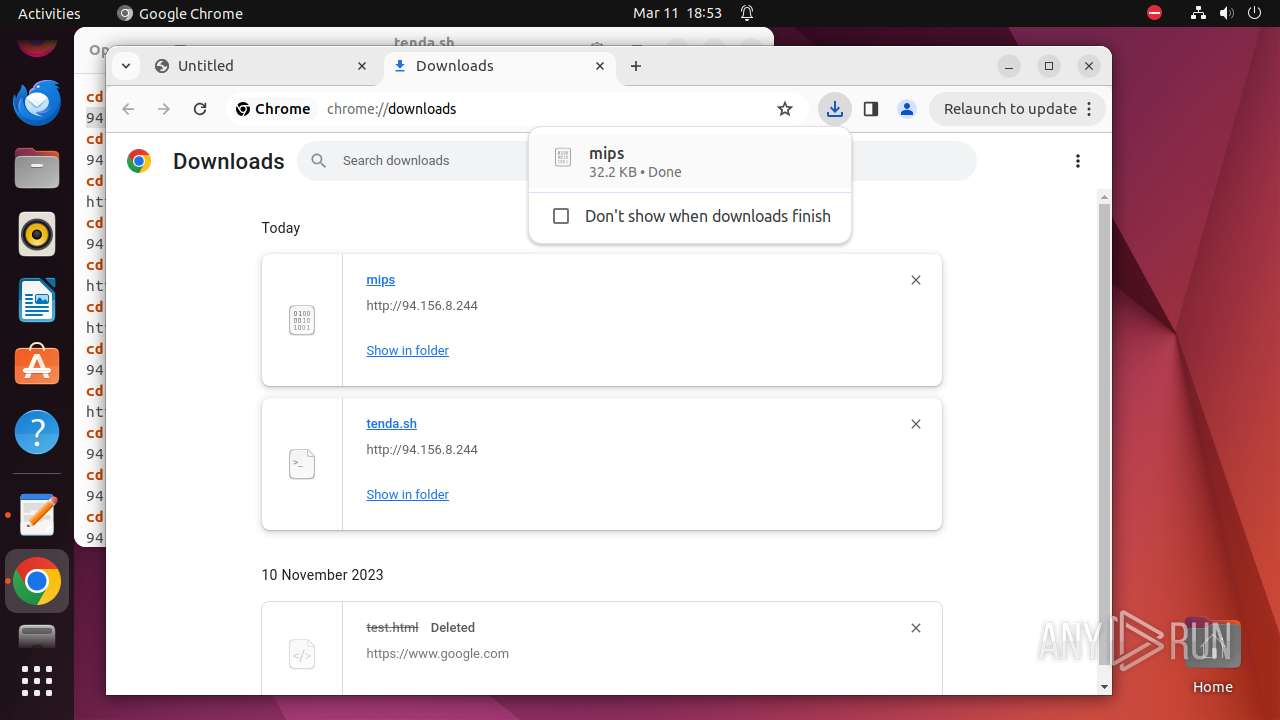The height and width of the screenshot is (720, 1280).
Task: Open the Google Chrome app menu
Action: click(180, 13)
